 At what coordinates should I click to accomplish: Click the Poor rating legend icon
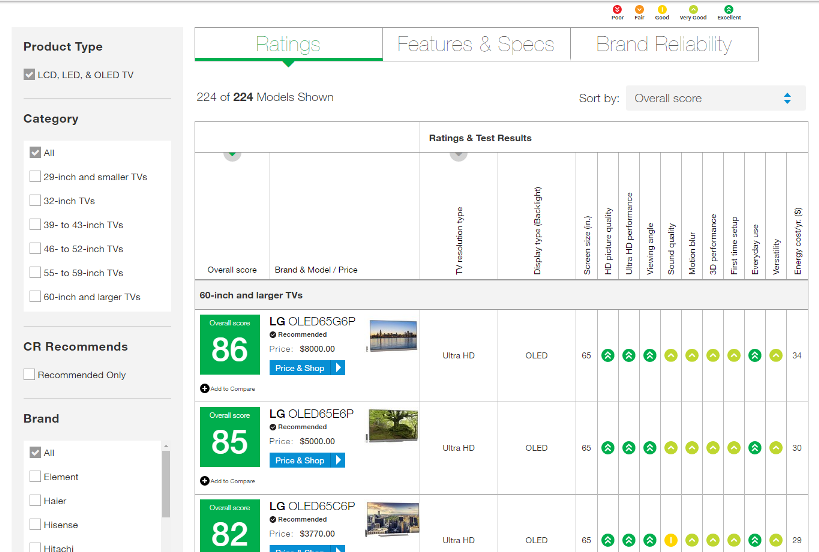[x=617, y=8]
